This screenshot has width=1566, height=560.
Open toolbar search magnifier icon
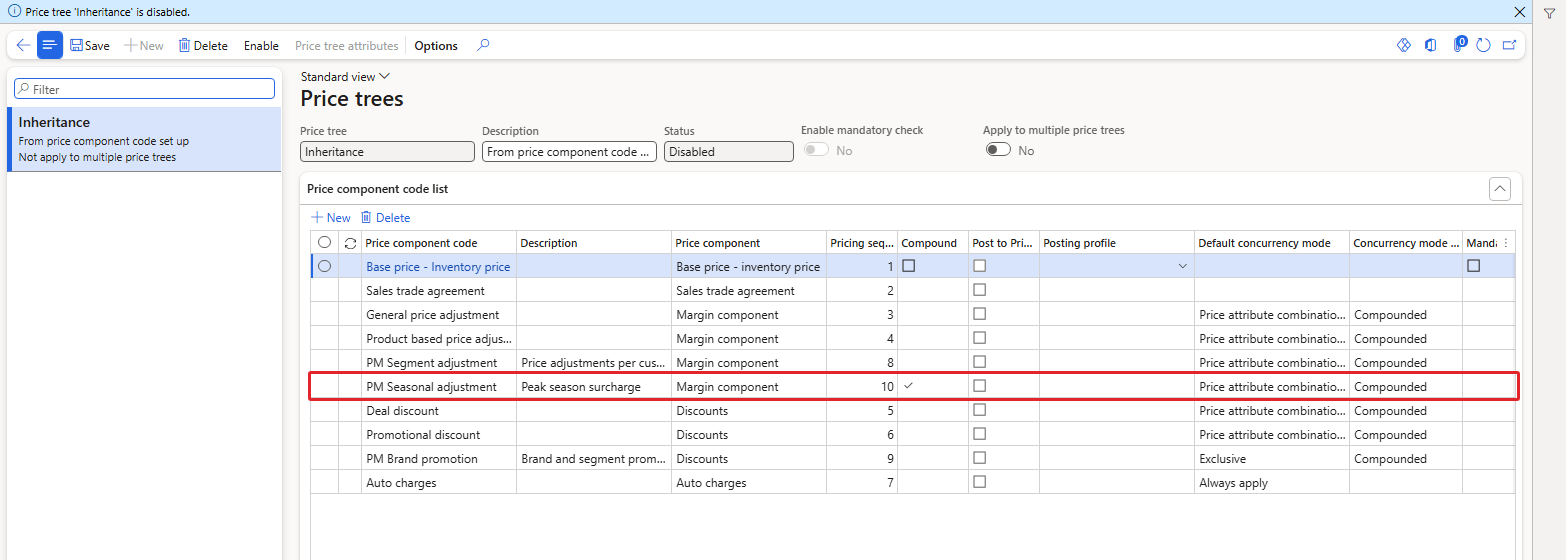483,45
